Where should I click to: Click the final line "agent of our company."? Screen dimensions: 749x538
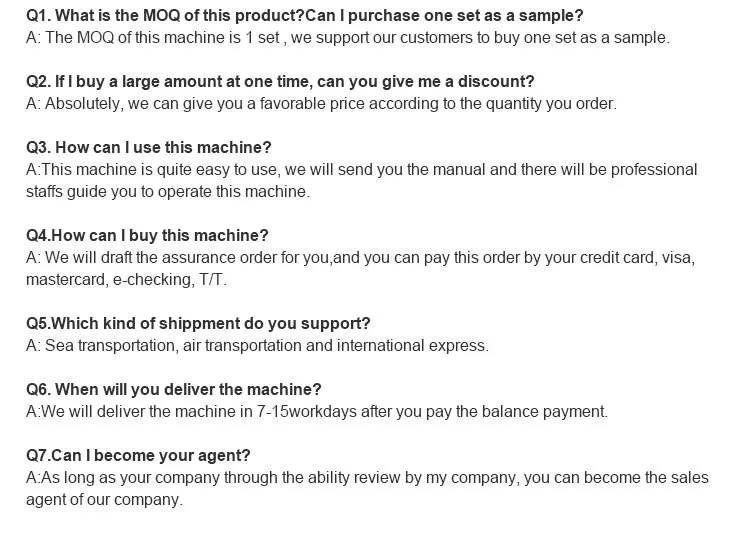point(104,499)
